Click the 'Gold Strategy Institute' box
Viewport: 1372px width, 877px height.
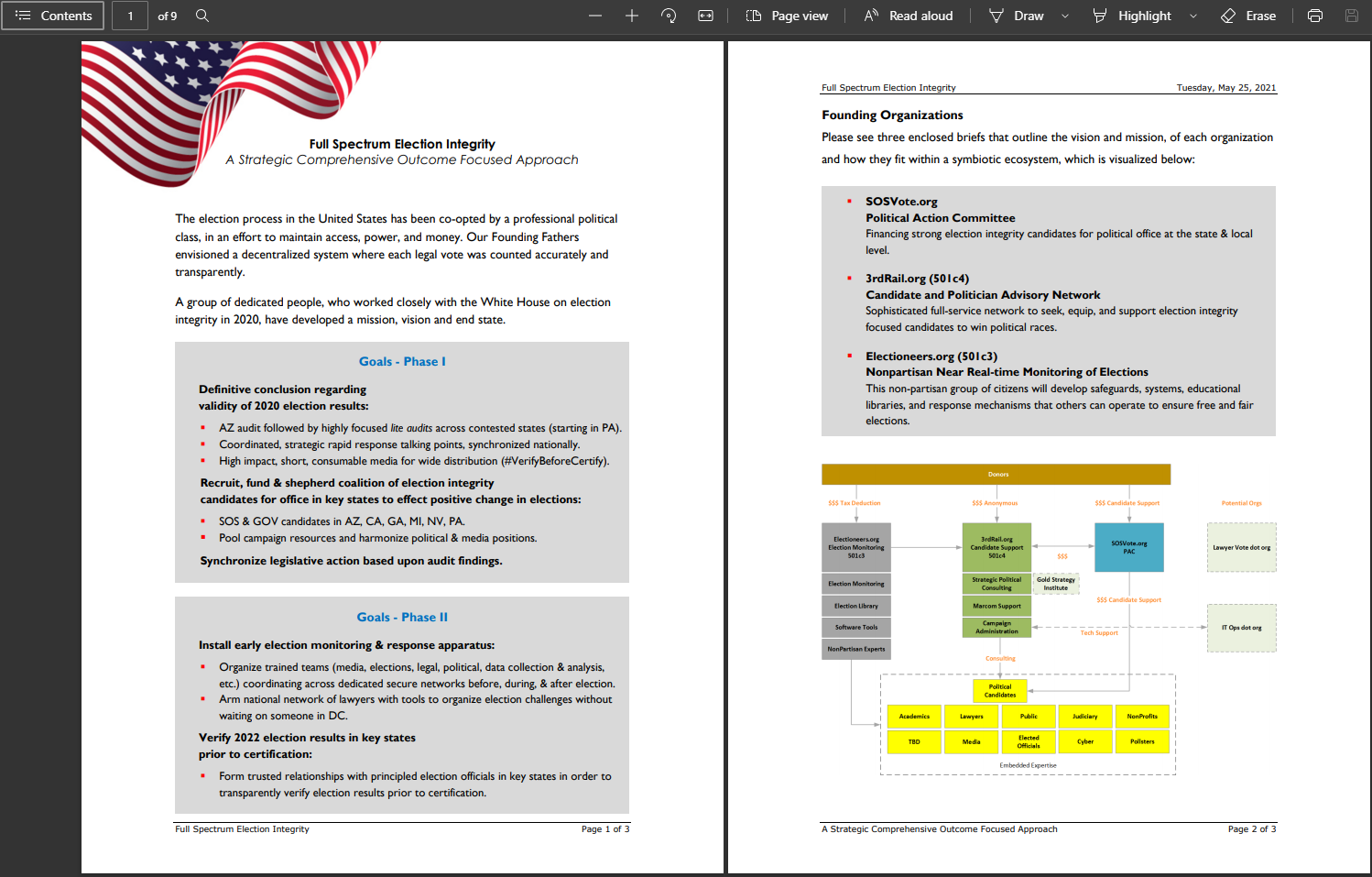pyautogui.click(x=1056, y=584)
